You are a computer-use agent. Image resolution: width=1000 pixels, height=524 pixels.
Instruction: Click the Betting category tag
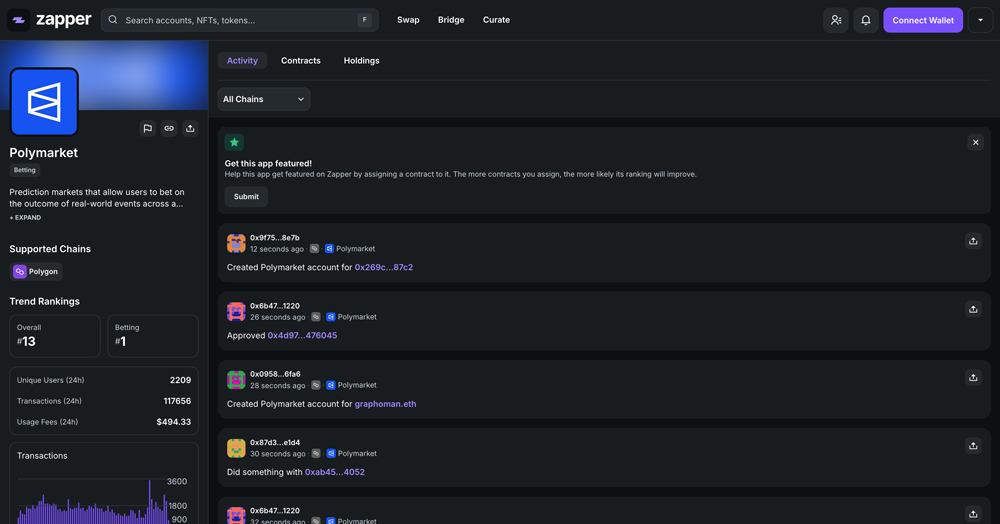(25, 170)
